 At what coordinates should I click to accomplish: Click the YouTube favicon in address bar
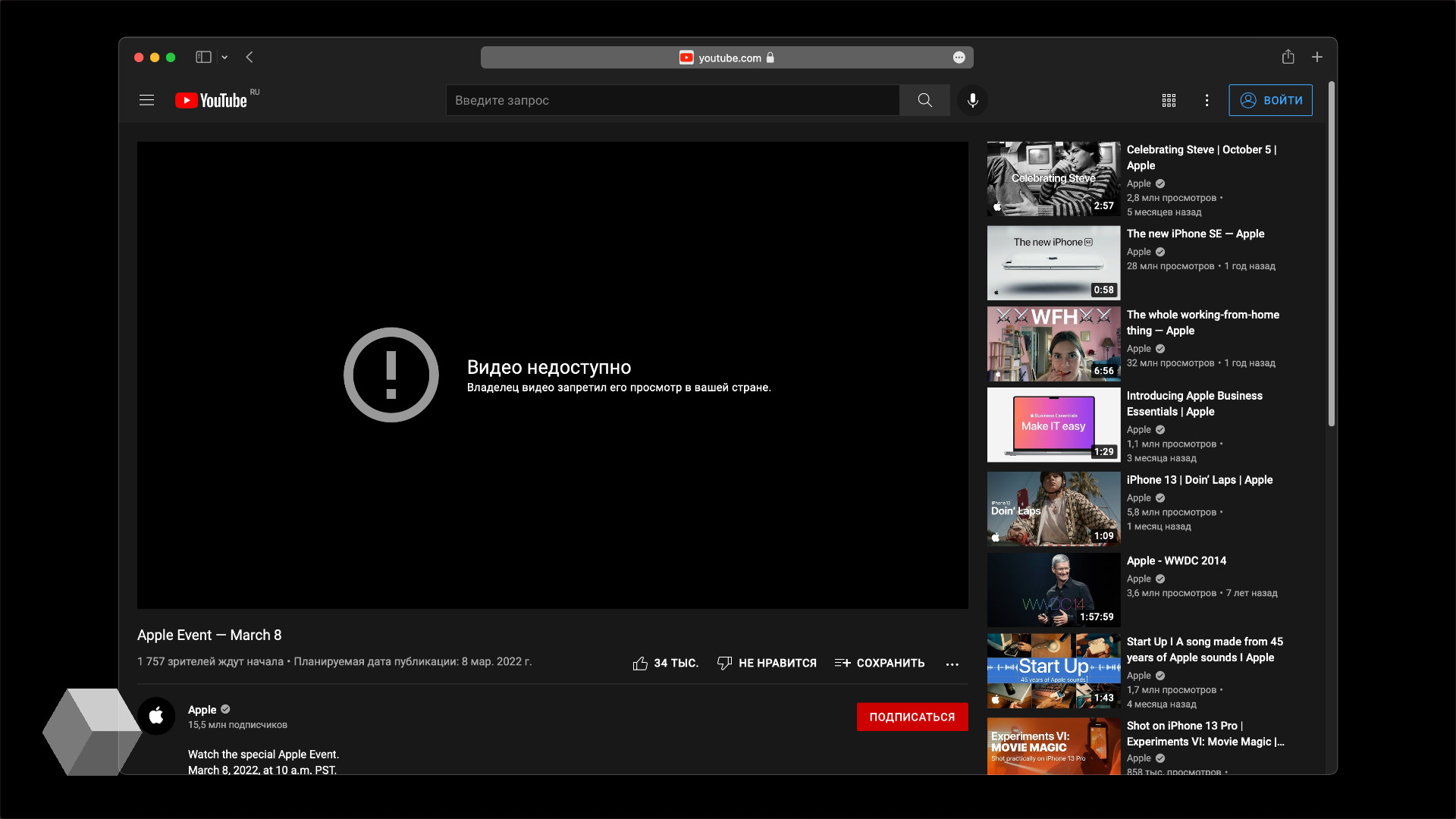[x=686, y=58]
